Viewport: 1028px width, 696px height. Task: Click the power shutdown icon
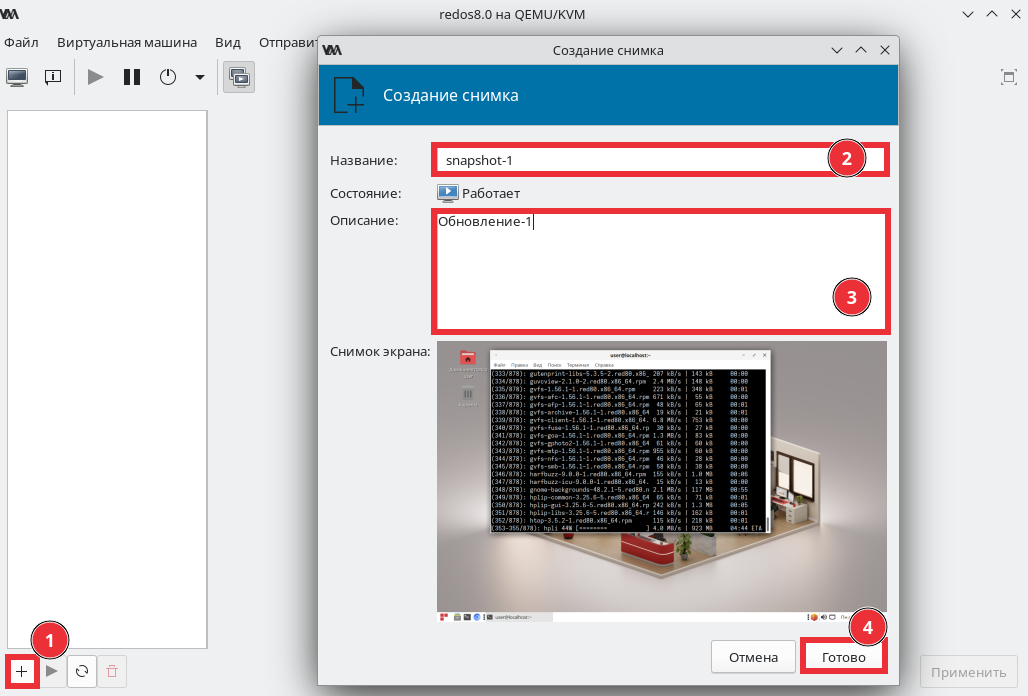(x=168, y=77)
